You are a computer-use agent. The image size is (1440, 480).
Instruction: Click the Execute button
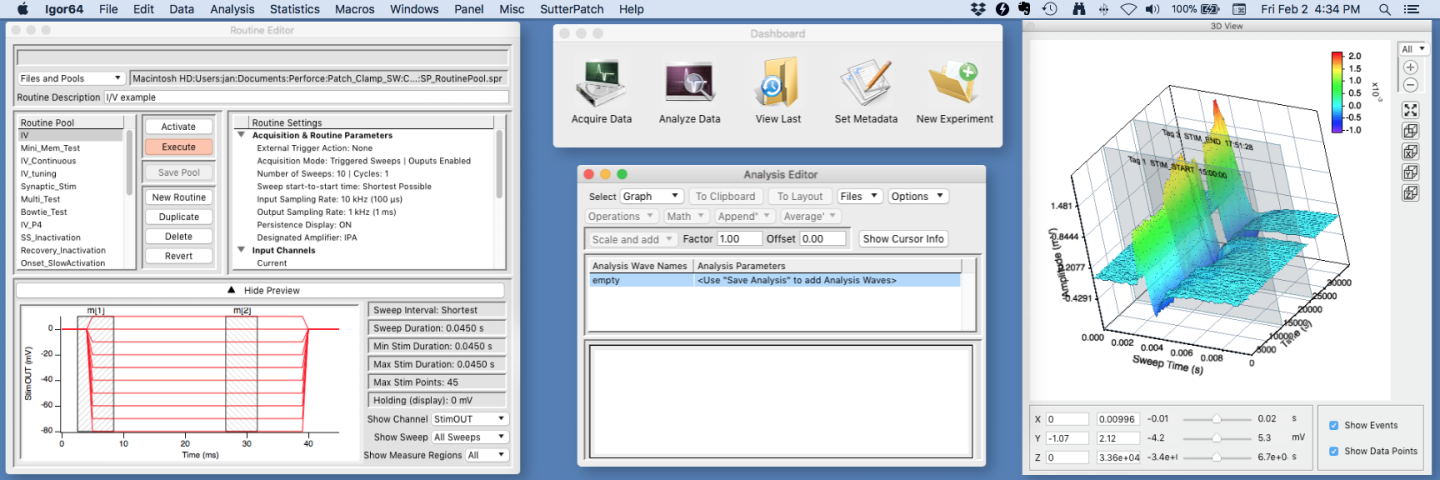(178, 147)
